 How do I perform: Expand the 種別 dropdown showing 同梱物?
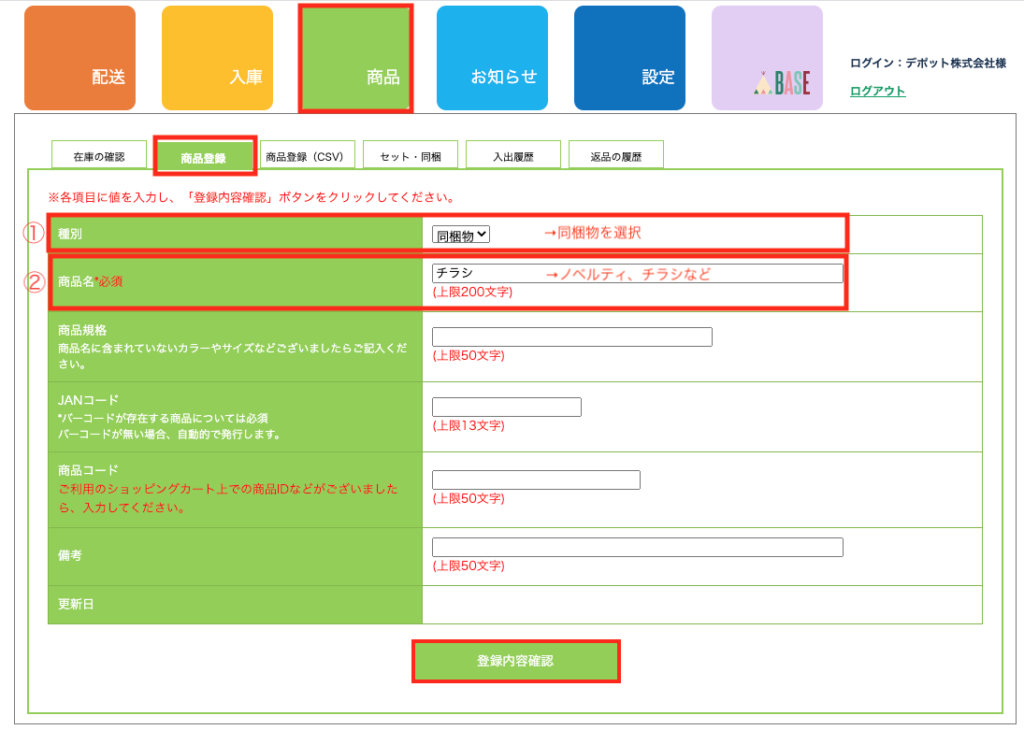[461, 234]
